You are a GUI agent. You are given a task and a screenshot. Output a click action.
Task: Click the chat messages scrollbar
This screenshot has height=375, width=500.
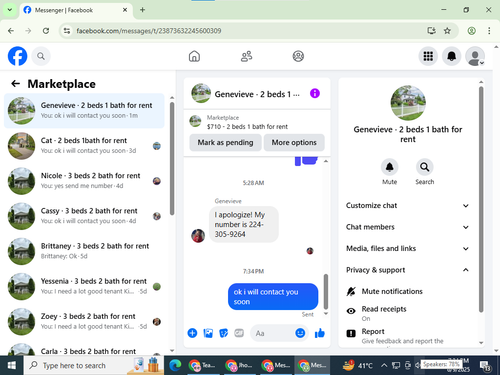click(326, 291)
